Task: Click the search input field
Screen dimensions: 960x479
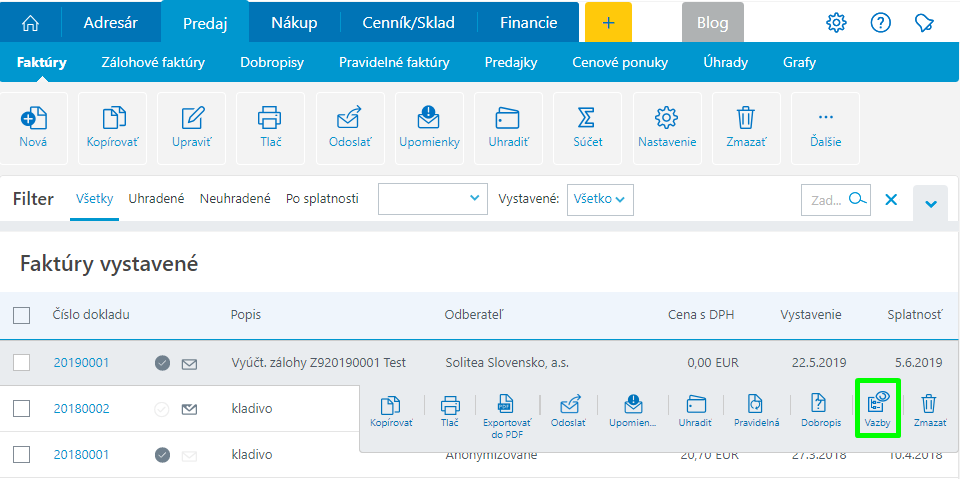Action: point(825,199)
